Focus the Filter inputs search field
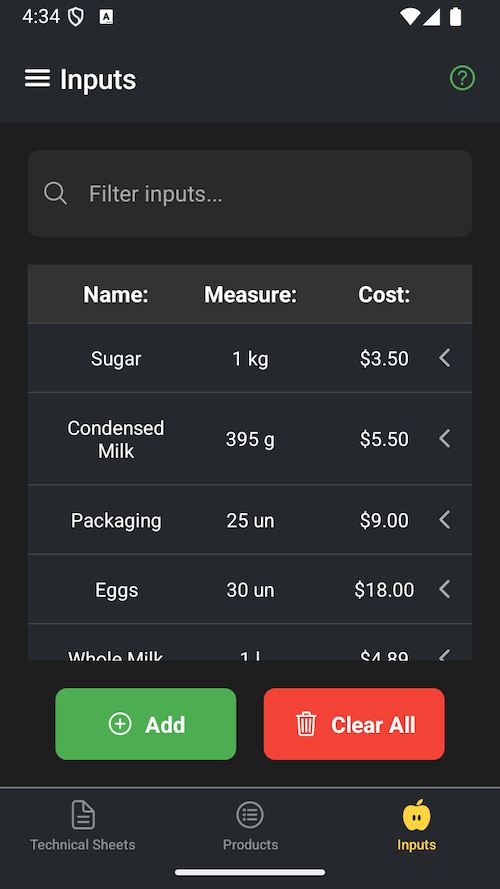This screenshot has width=500, height=889. click(250, 193)
